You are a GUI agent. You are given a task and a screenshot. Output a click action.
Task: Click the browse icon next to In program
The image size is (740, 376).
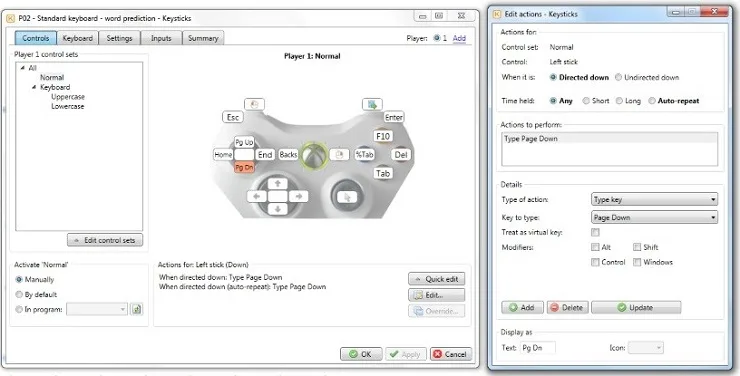point(137,309)
